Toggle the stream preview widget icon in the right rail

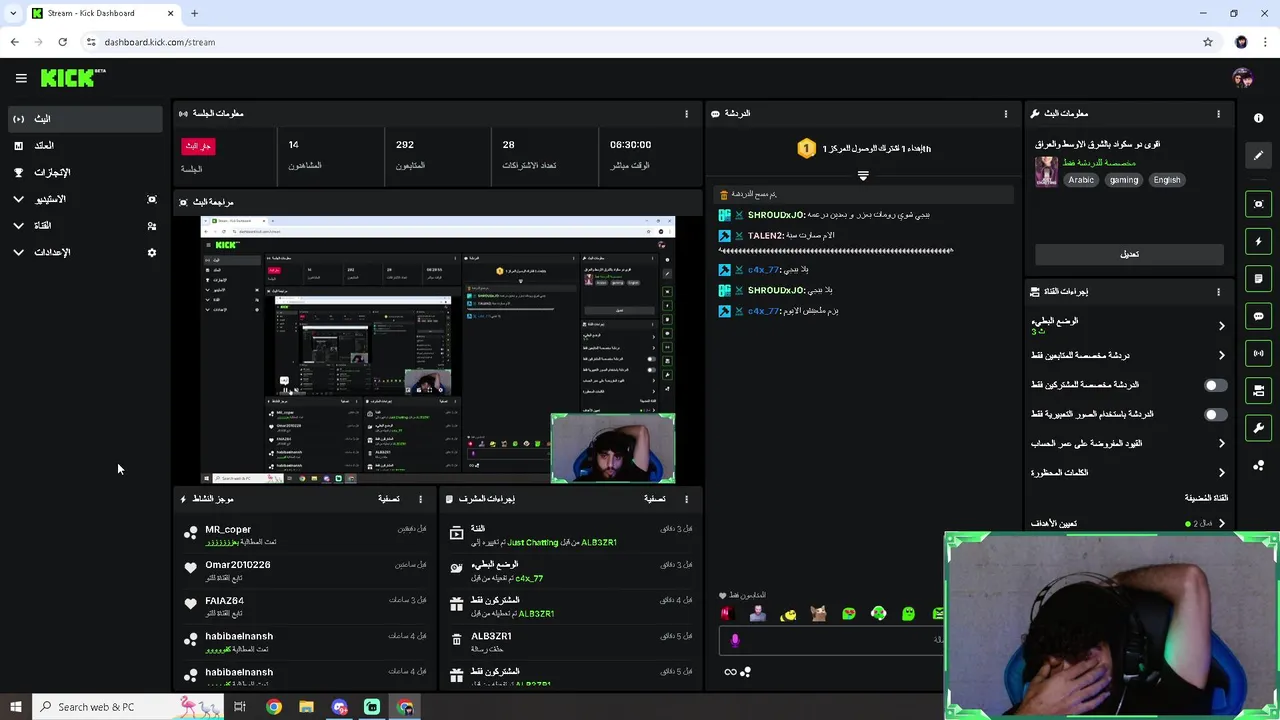tap(1258, 204)
